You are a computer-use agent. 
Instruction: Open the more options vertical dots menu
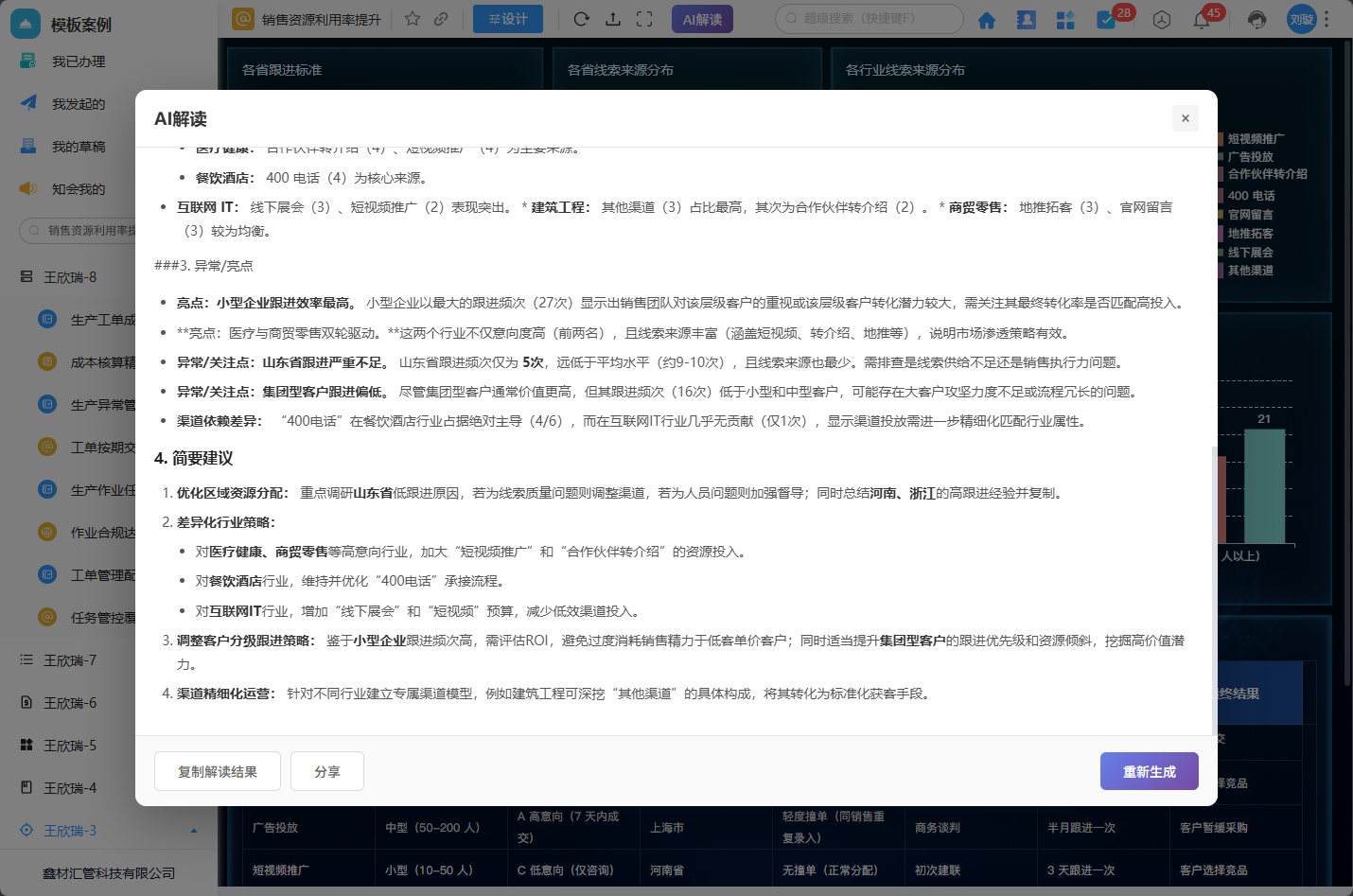pos(1327,19)
